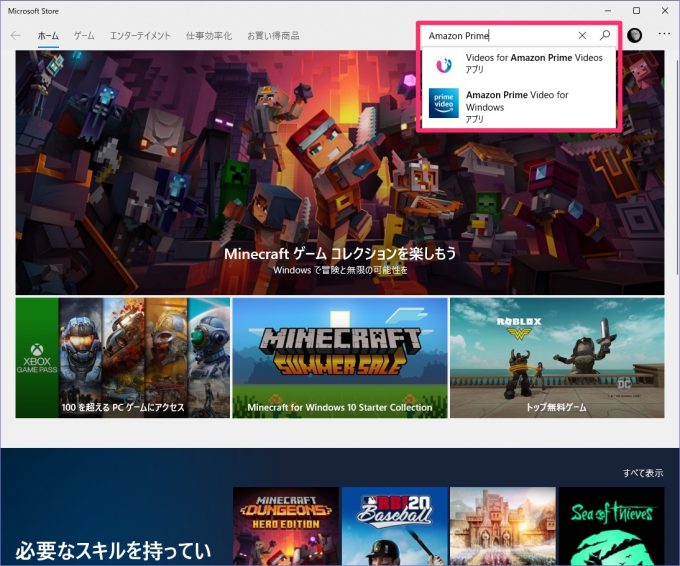
Task: Click the Xbox Game Pass logo
Action: coord(37,358)
